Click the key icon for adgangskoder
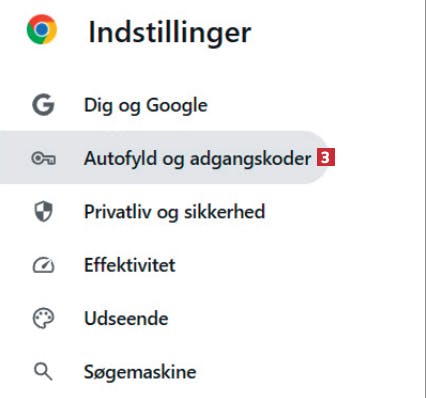This screenshot has width=426, height=398. tap(43, 158)
